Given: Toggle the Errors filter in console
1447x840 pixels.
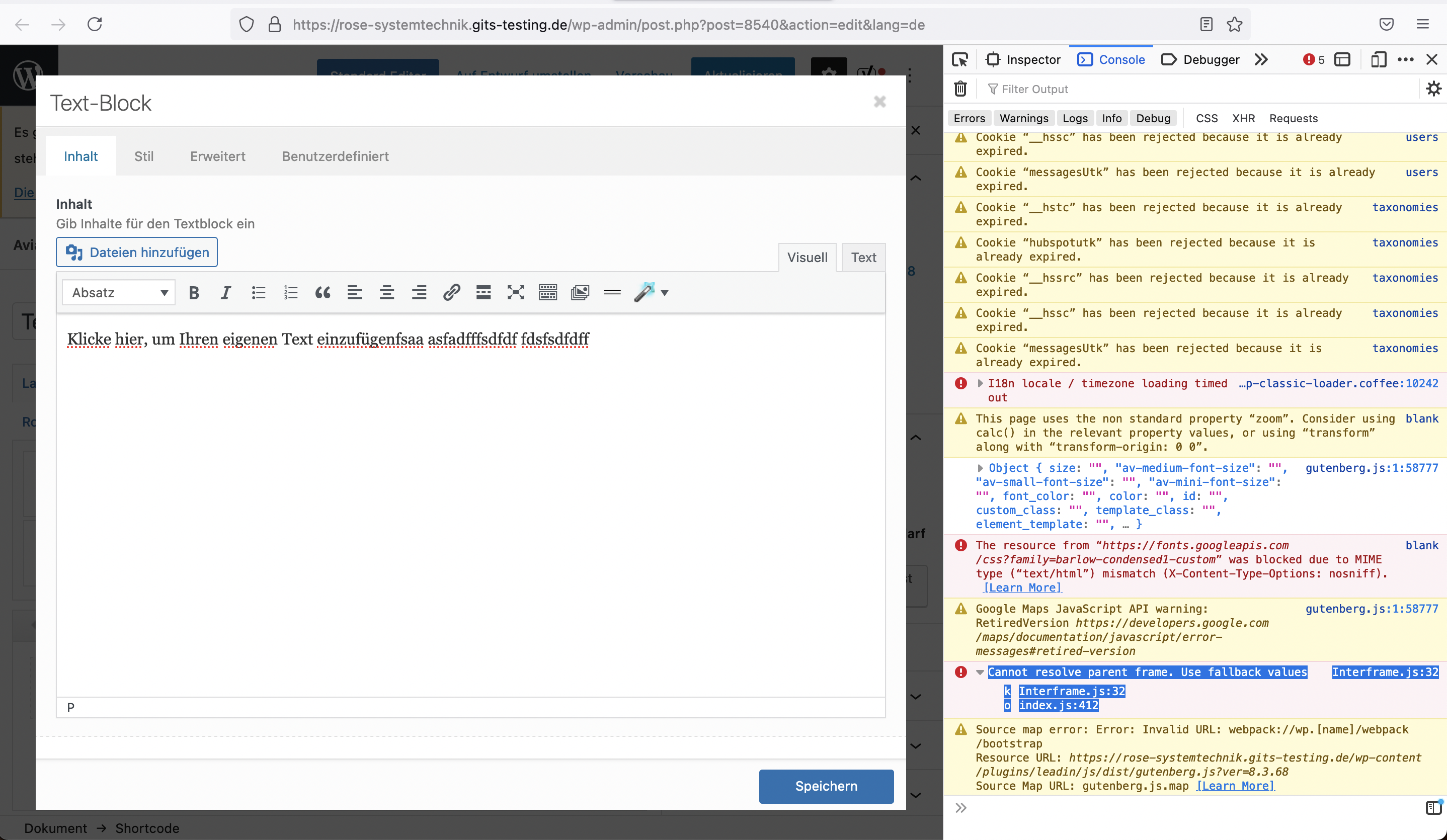Looking at the screenshot, I should pyautogui.click(x=969, y=118).
